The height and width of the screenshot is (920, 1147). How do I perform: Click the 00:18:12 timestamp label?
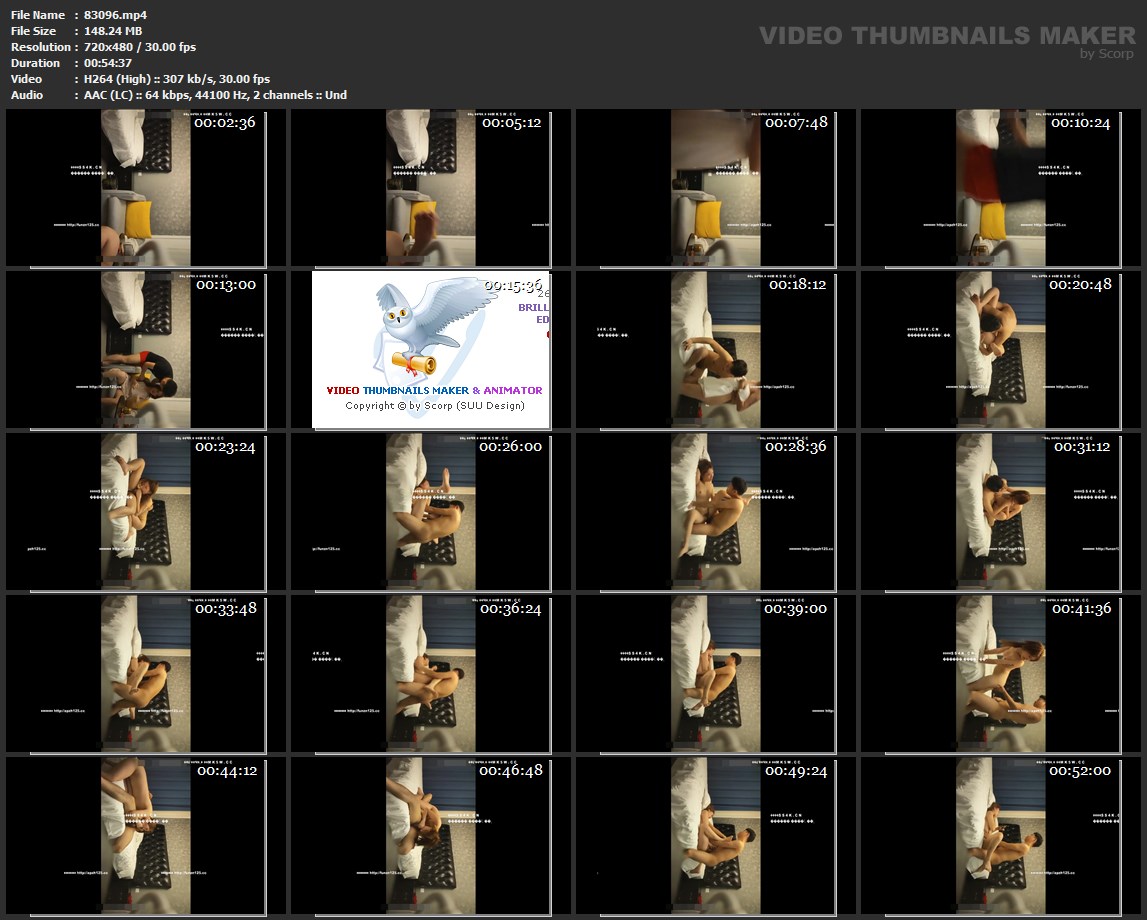click(797, 285)
